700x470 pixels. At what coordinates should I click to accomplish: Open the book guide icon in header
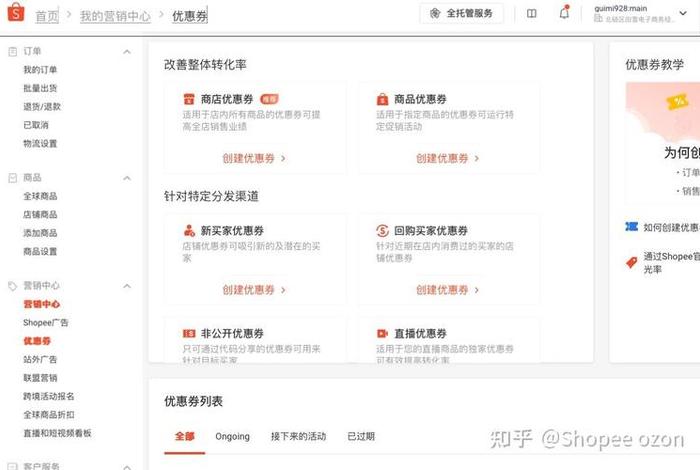click(531, 14)
